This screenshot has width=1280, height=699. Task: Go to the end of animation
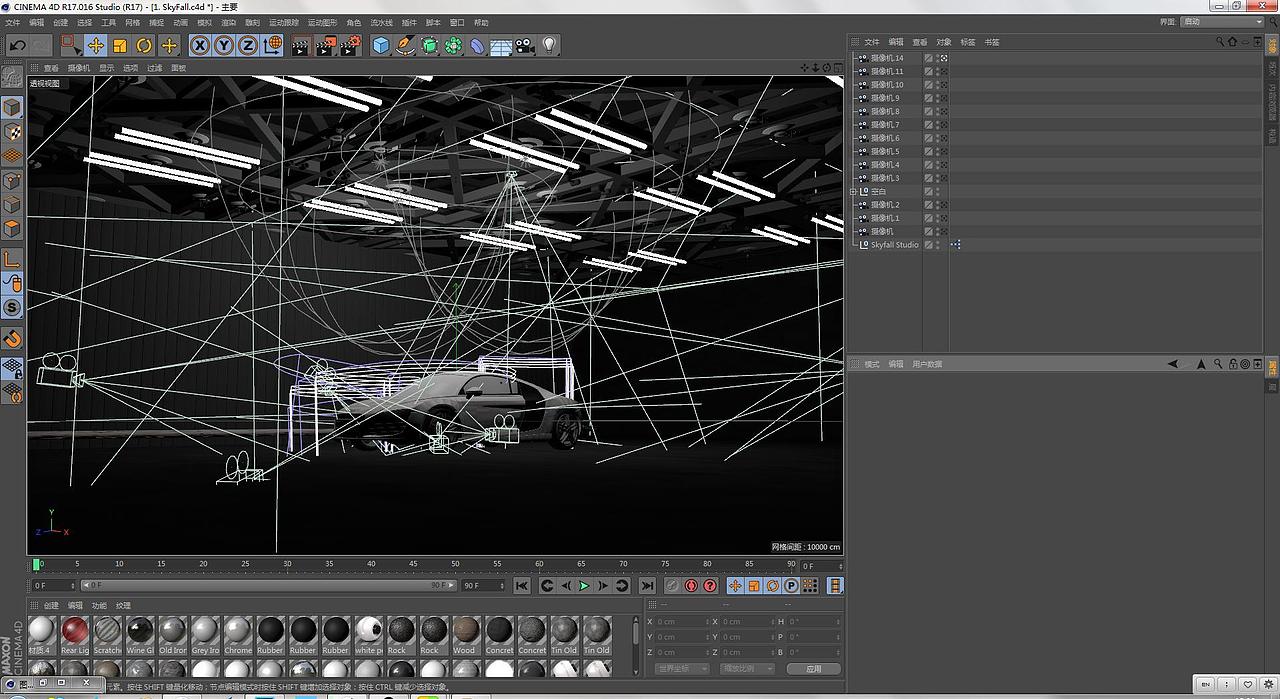pos(647,586)
